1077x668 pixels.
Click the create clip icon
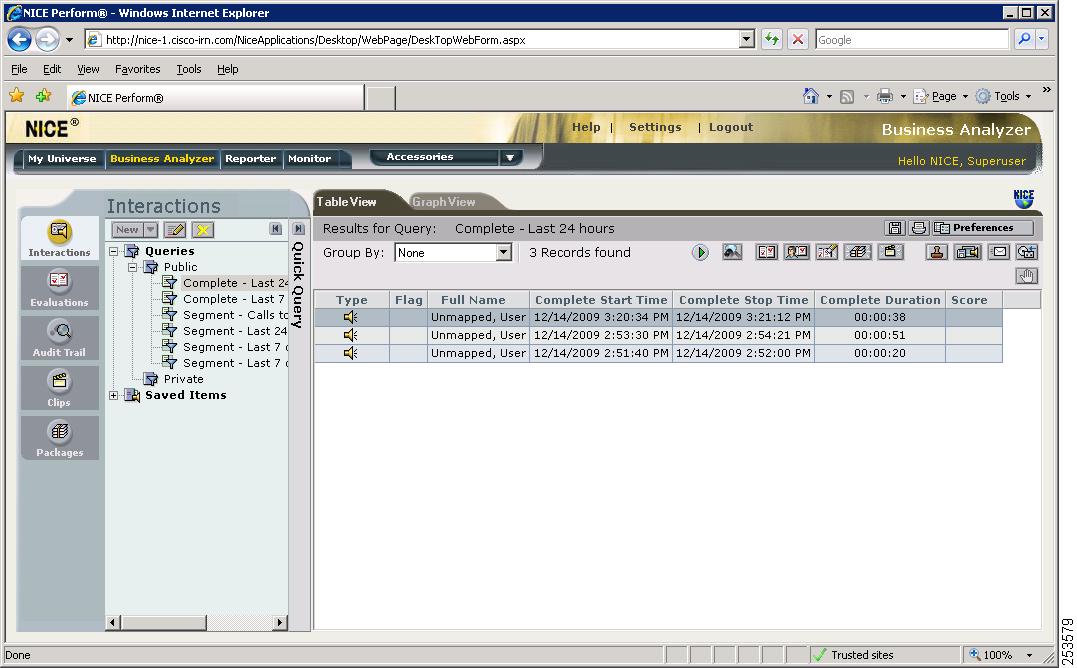(889, 252)
